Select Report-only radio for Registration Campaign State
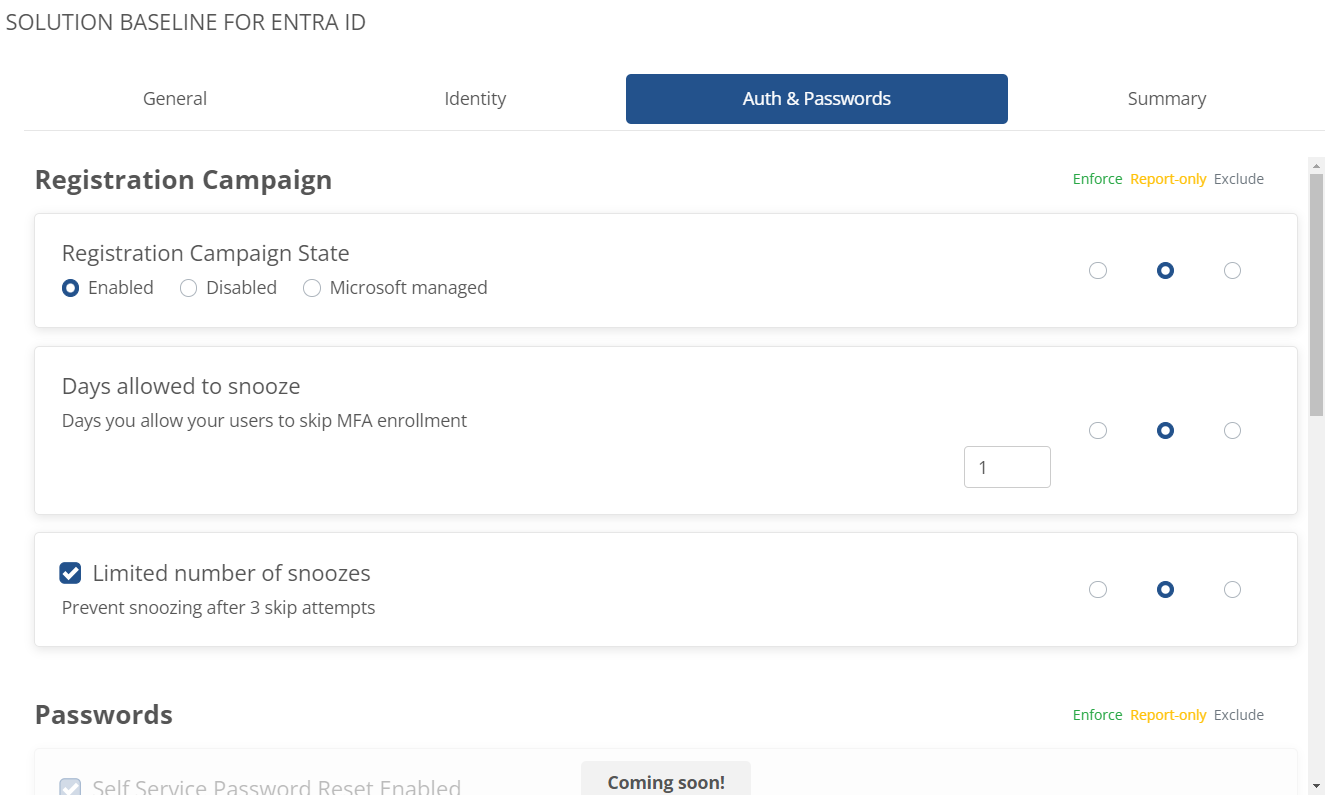The height and width of the screenshot is (802, 1342). (x=1165, y=270)
